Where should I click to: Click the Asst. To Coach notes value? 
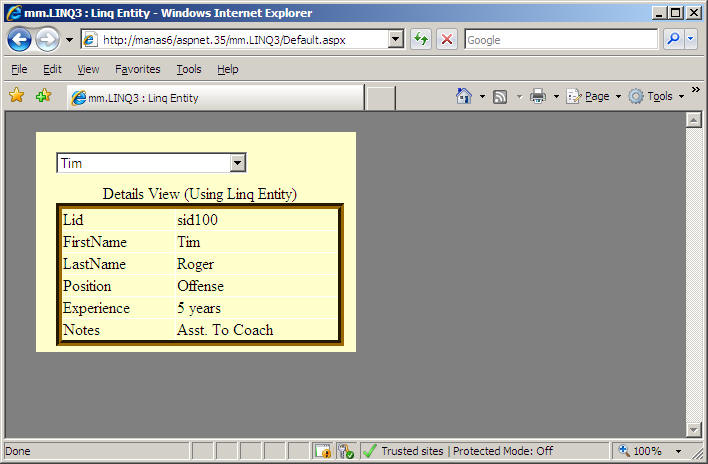225,330
